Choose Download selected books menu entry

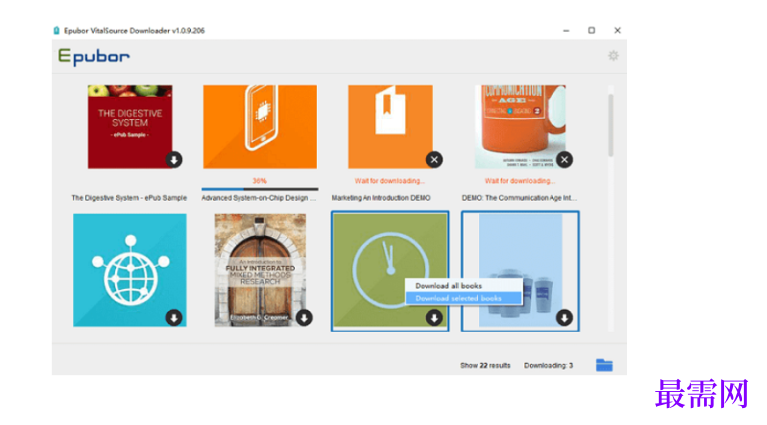tap(464, 298)
